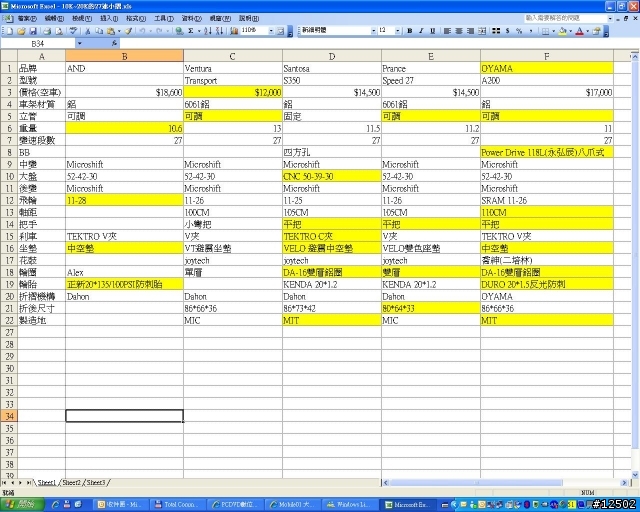
Task: Select row 34 header
Action: coord(9,416)
